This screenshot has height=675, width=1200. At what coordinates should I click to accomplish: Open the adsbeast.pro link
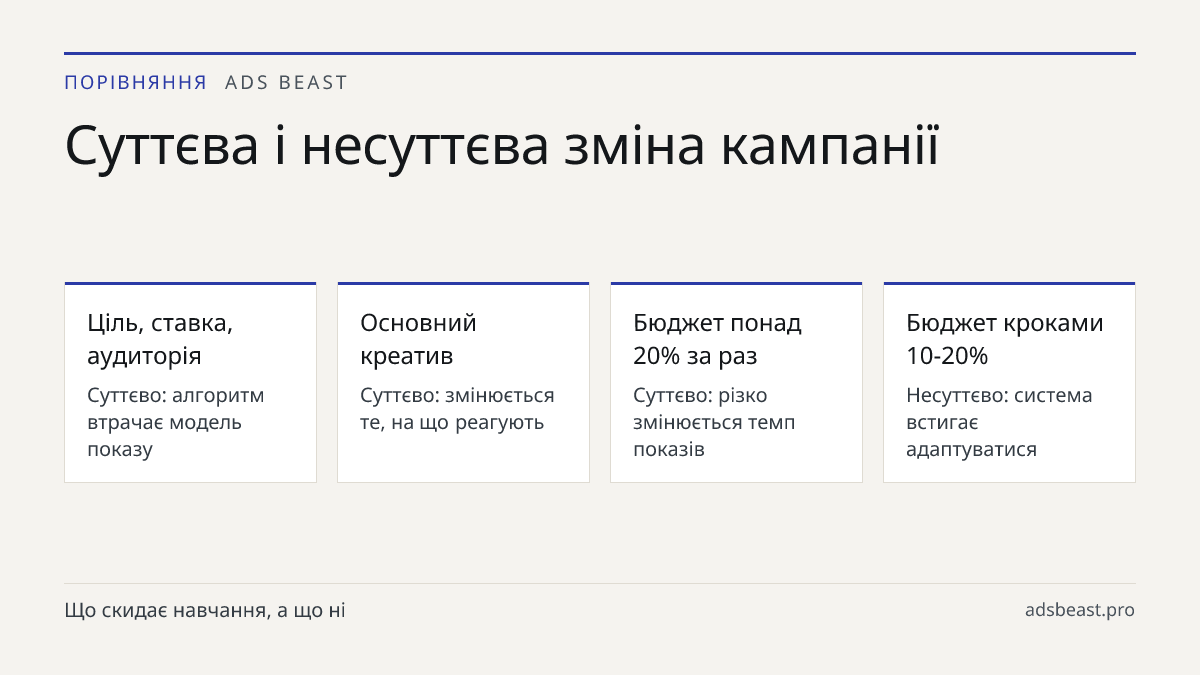tap(1080, 610)
